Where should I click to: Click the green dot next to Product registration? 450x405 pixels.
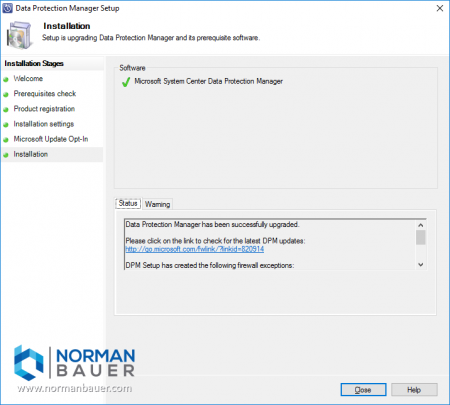6,110
